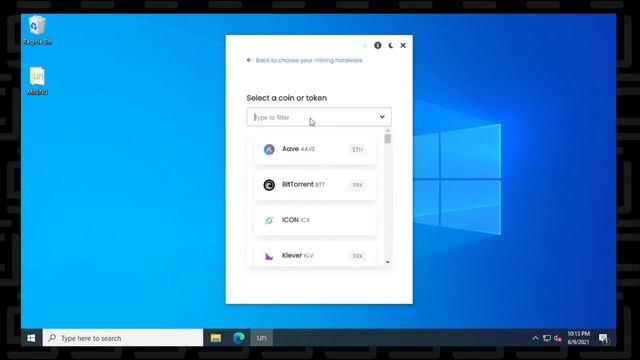
Task: Open File Explorer from the taskbar
Action: (x=216, y=338)
